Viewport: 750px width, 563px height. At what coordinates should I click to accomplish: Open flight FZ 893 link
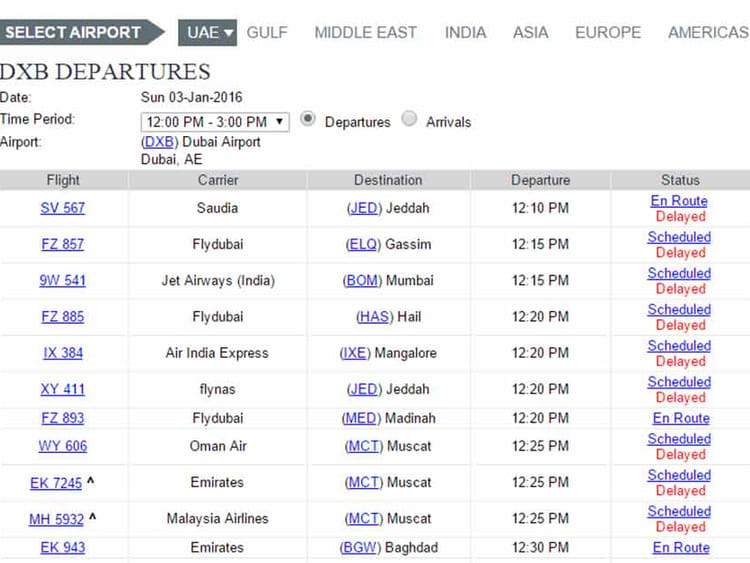click(63, 418)
